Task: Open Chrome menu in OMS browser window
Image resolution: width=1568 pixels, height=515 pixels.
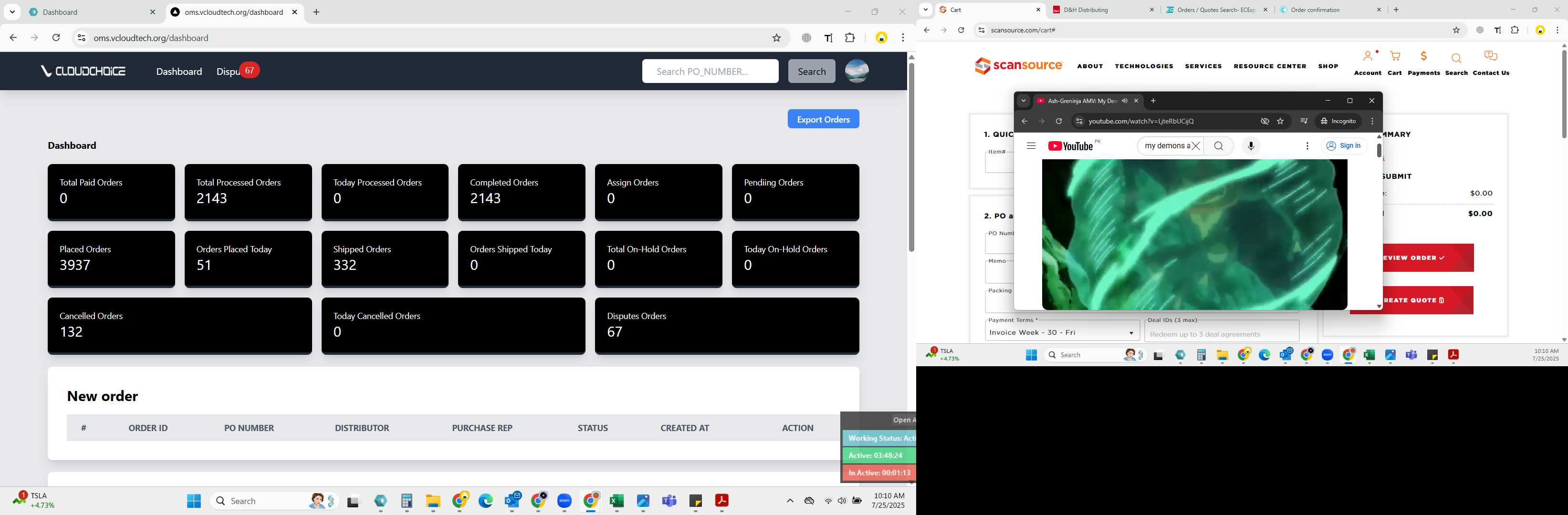Action: pyautogui.click(x=903, y=38)
